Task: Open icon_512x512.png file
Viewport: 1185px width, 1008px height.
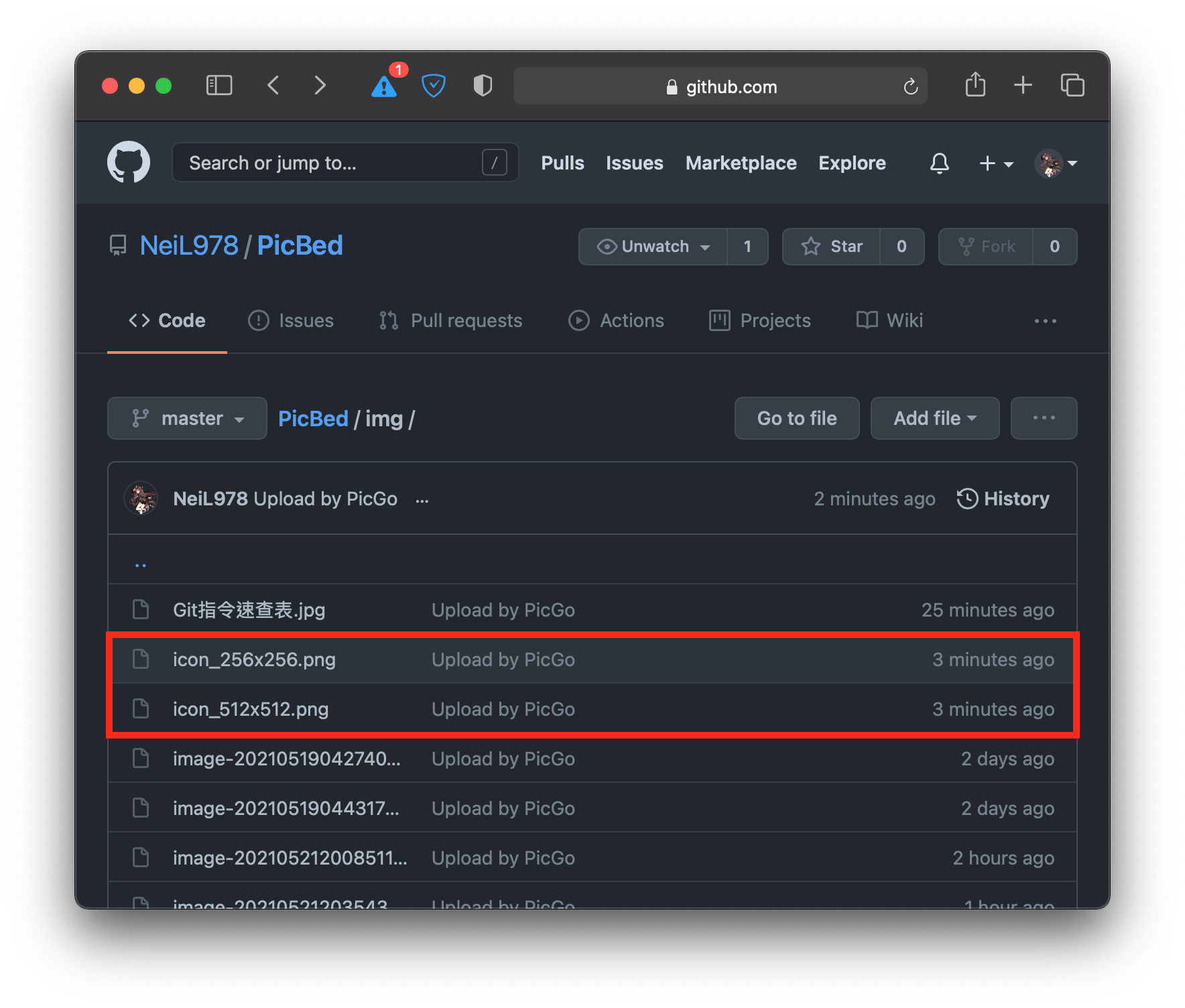Action: point(251,709)
